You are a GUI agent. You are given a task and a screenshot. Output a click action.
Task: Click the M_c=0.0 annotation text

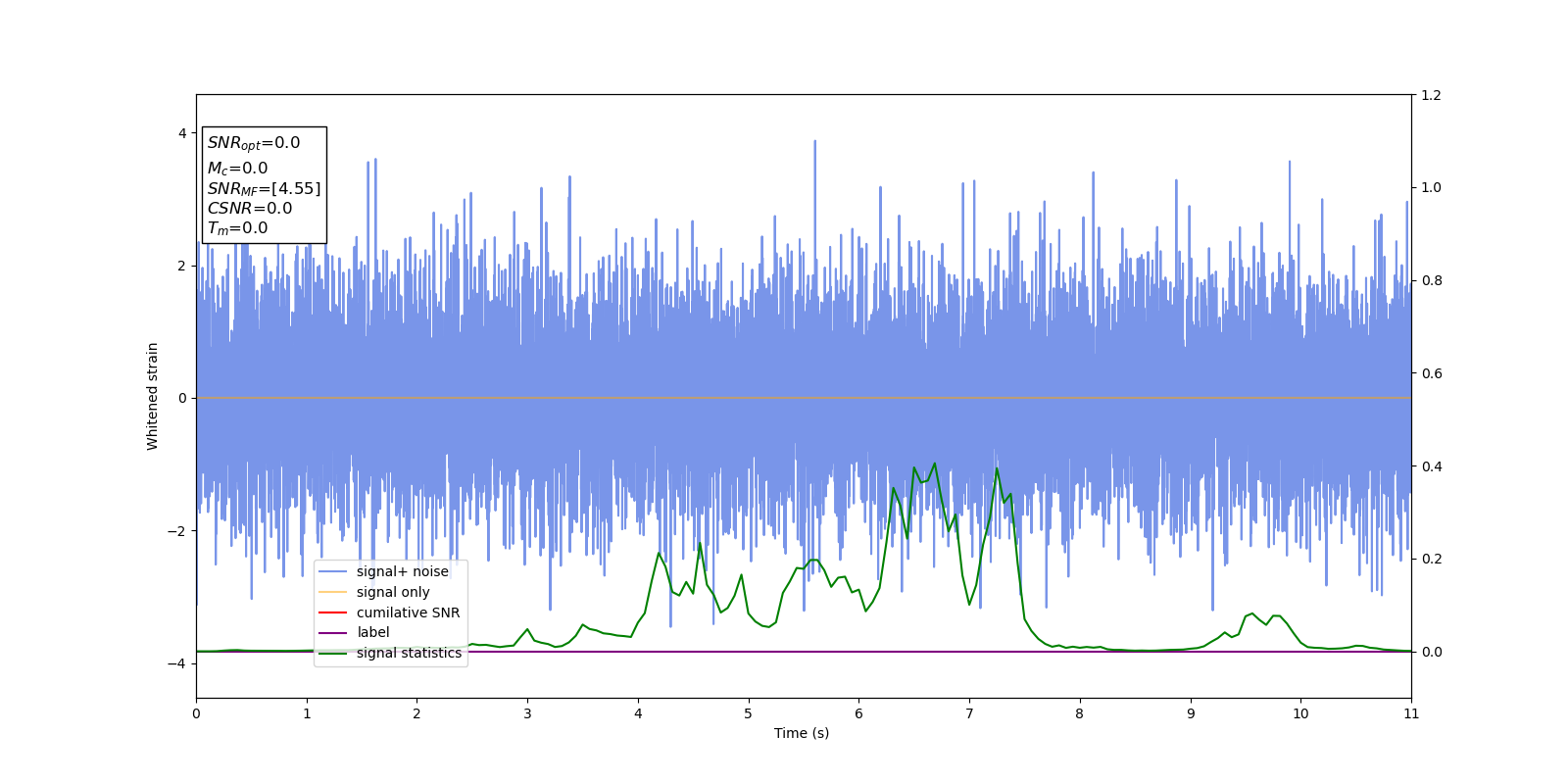[237, 169]
